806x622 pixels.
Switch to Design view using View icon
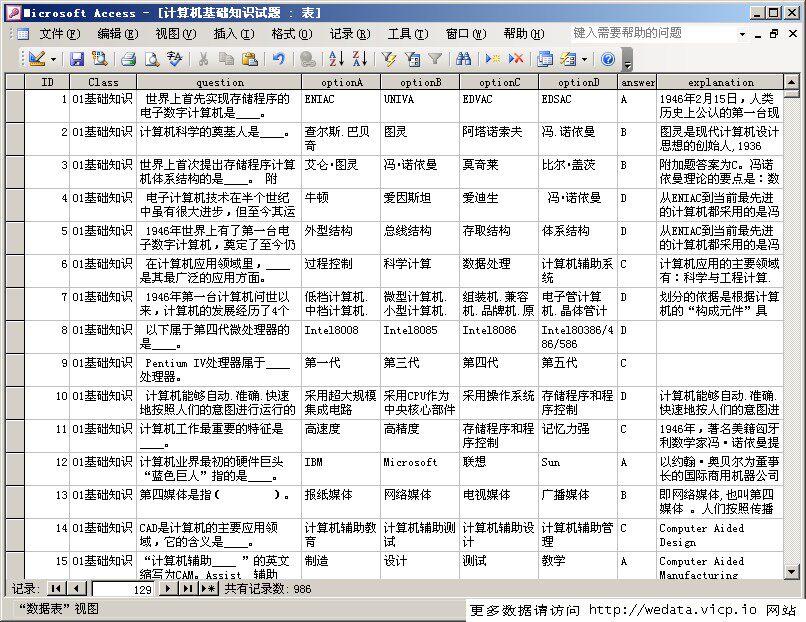point(36,59)
